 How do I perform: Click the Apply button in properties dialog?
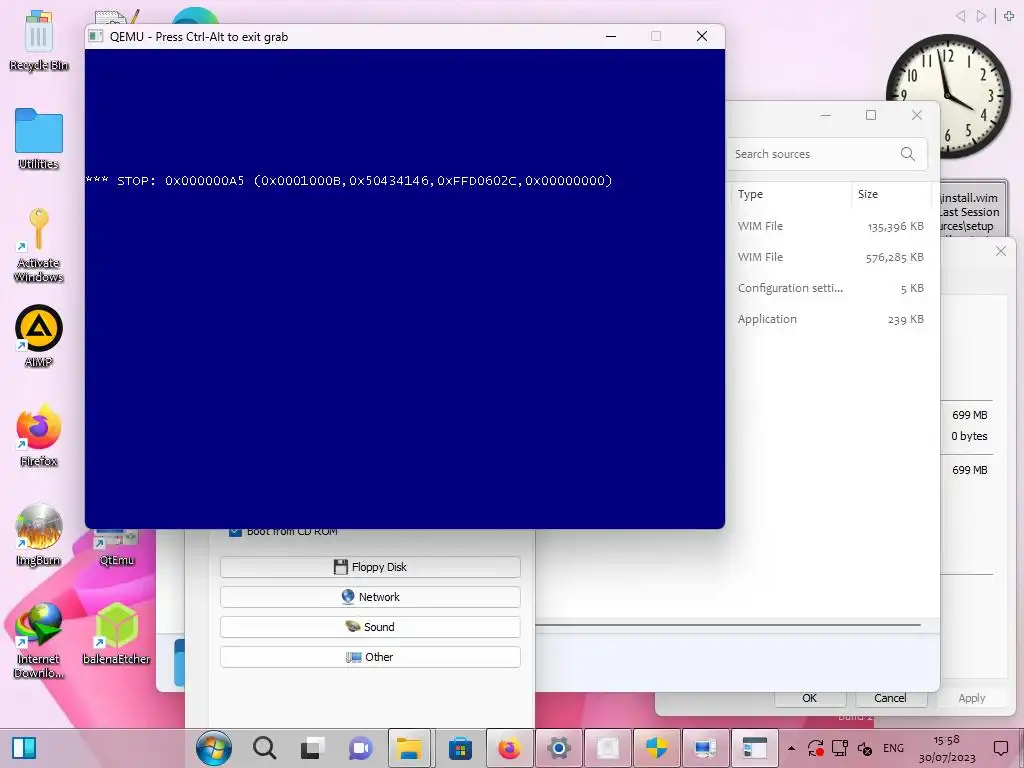[x=972, y=698]
